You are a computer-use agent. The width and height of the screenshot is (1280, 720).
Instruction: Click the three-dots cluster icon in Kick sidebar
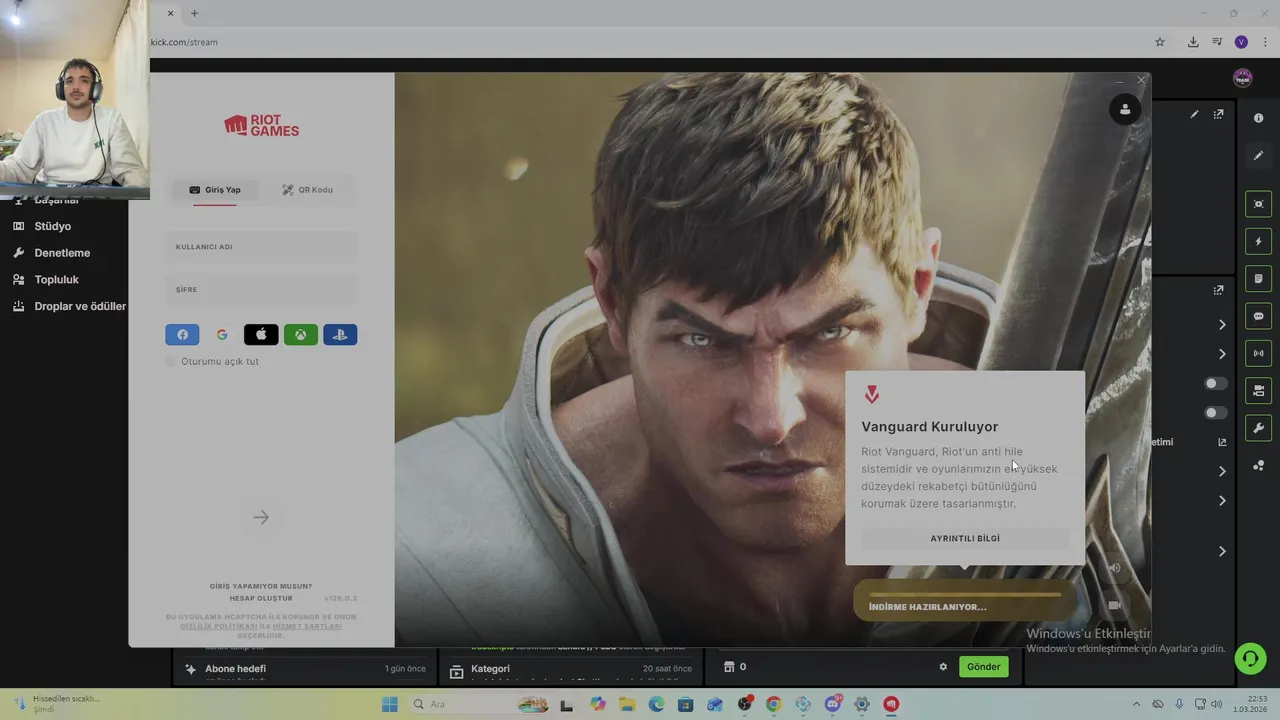(x=1258, y=465)
